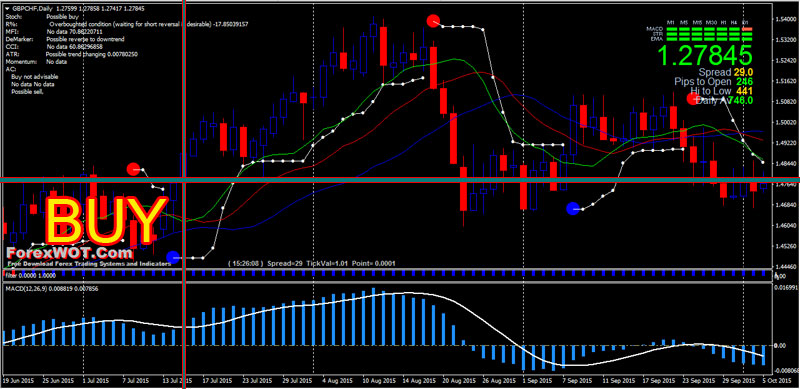Click the red signal dot near Daily Av
800x389 pixels.
[692, 99]
